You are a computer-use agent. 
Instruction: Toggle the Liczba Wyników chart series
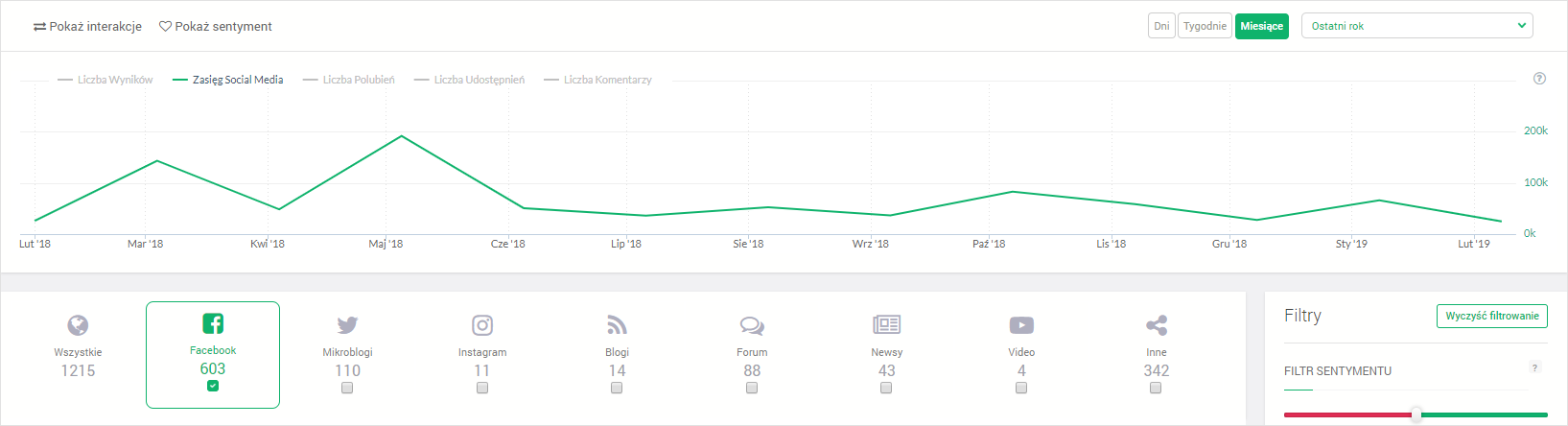105,80
